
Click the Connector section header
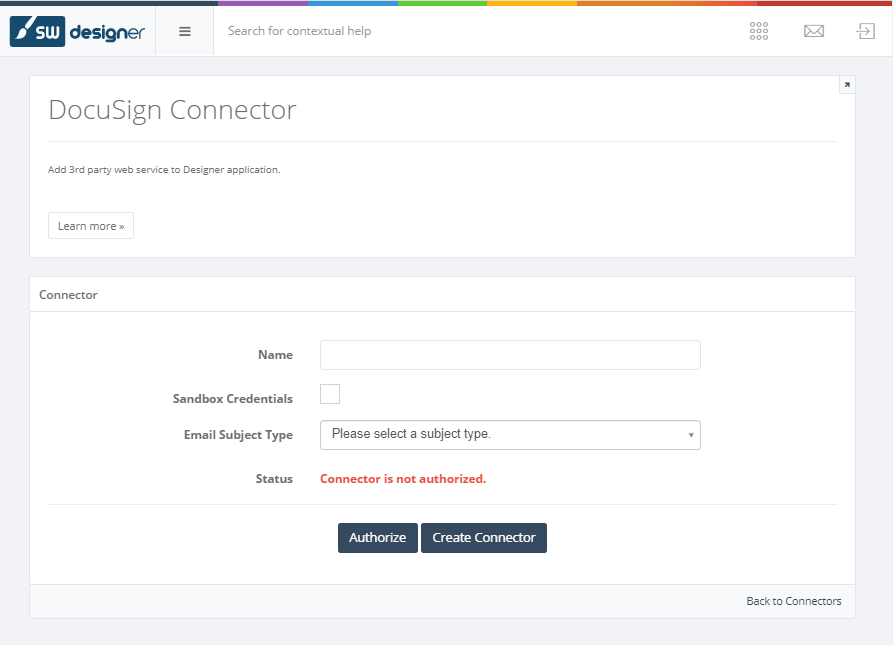click(68, 295)
